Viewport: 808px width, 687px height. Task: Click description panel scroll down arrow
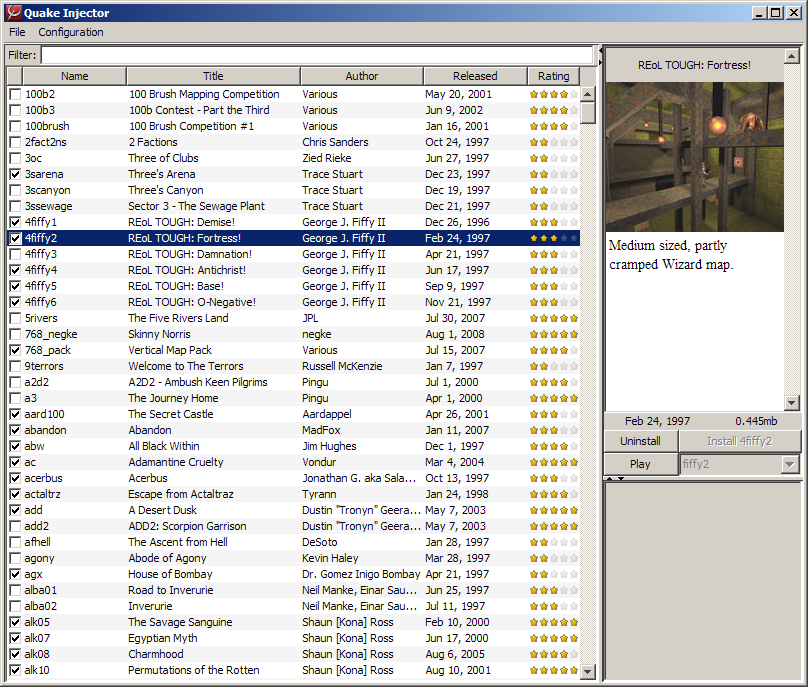point(792,403)
